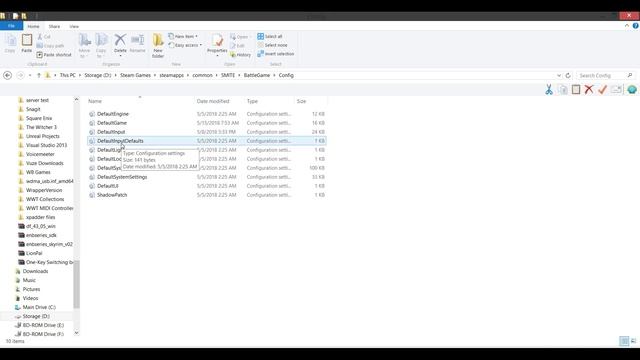Screen dimensions: 640x360
Task: Click the clipboard paste icon in the classic toolbar
Action: click(576, 89)
